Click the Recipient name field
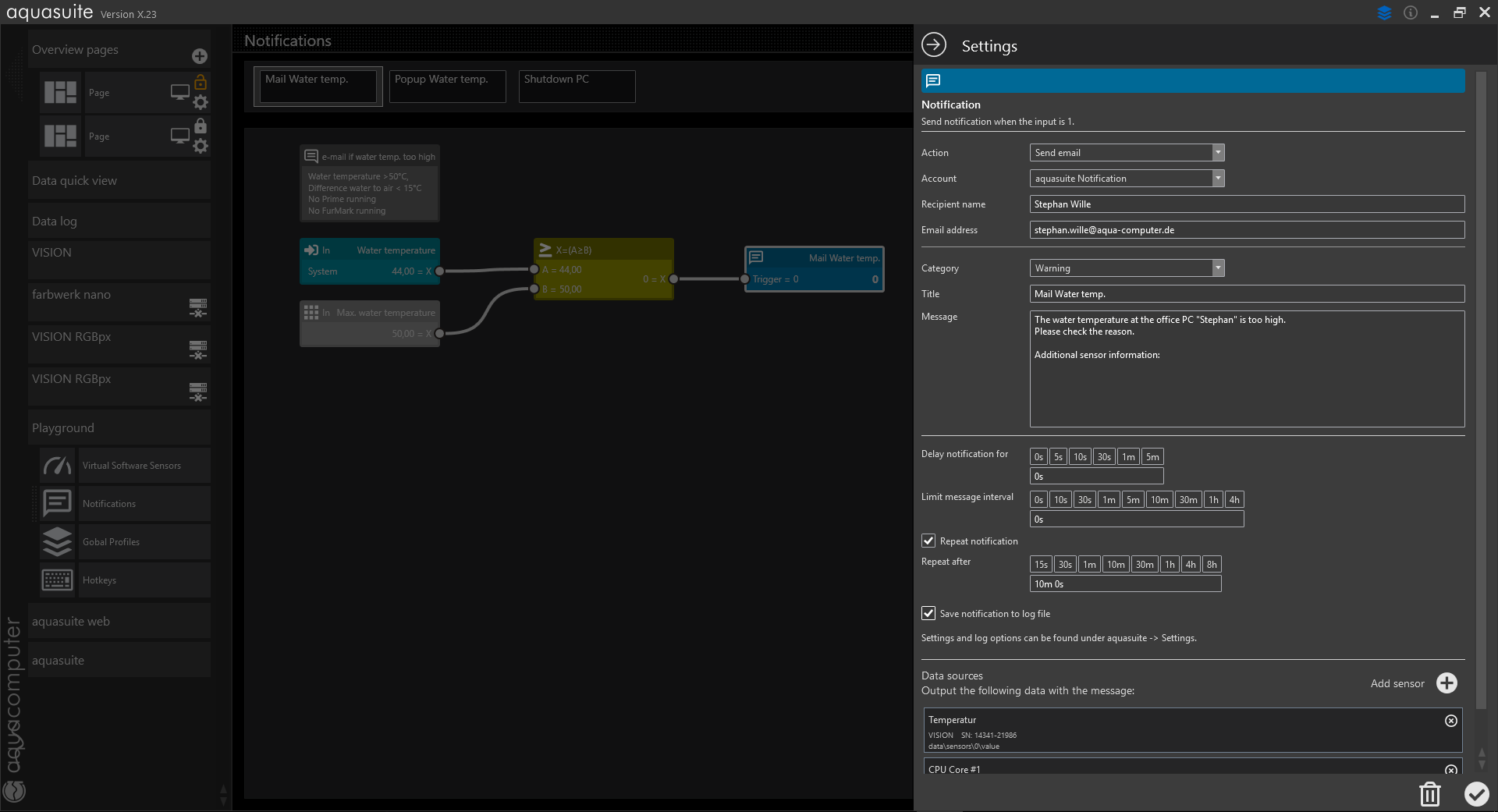This screenshot has width=1498, height=812. click(x=1247, y=204)
